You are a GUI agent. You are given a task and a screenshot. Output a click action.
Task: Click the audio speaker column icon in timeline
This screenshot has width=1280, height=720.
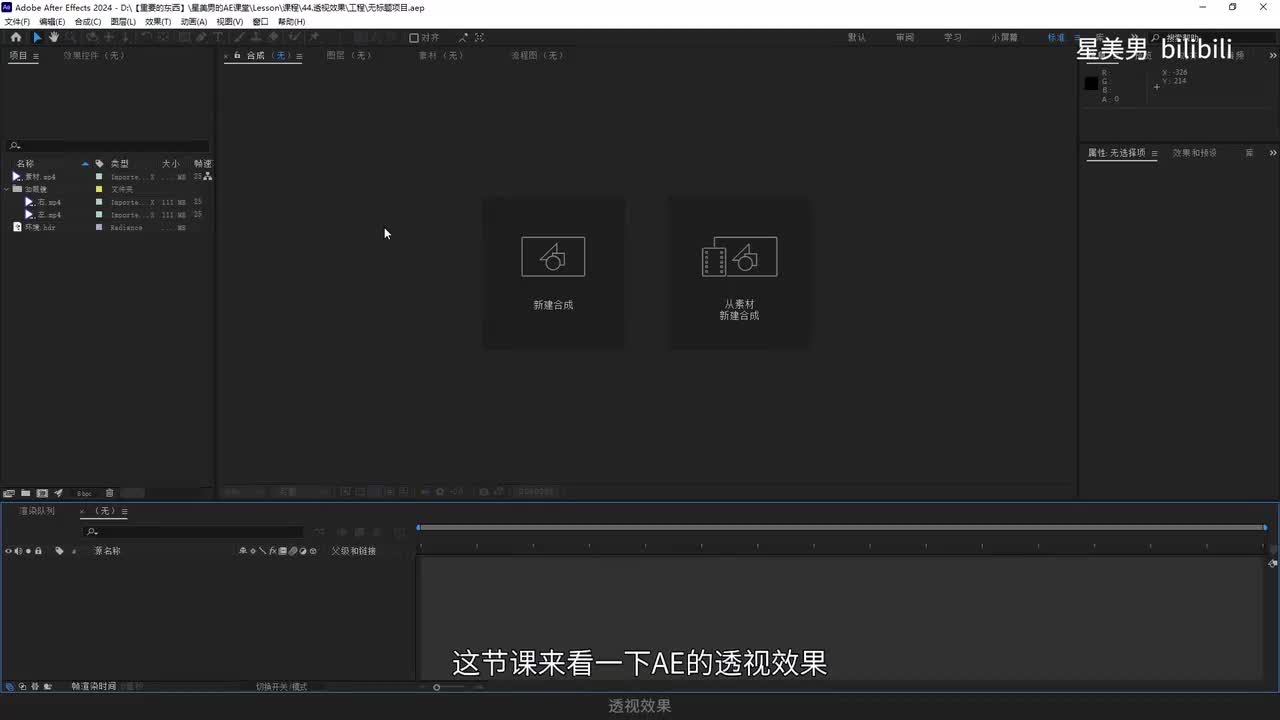click(x=19, y=551)
